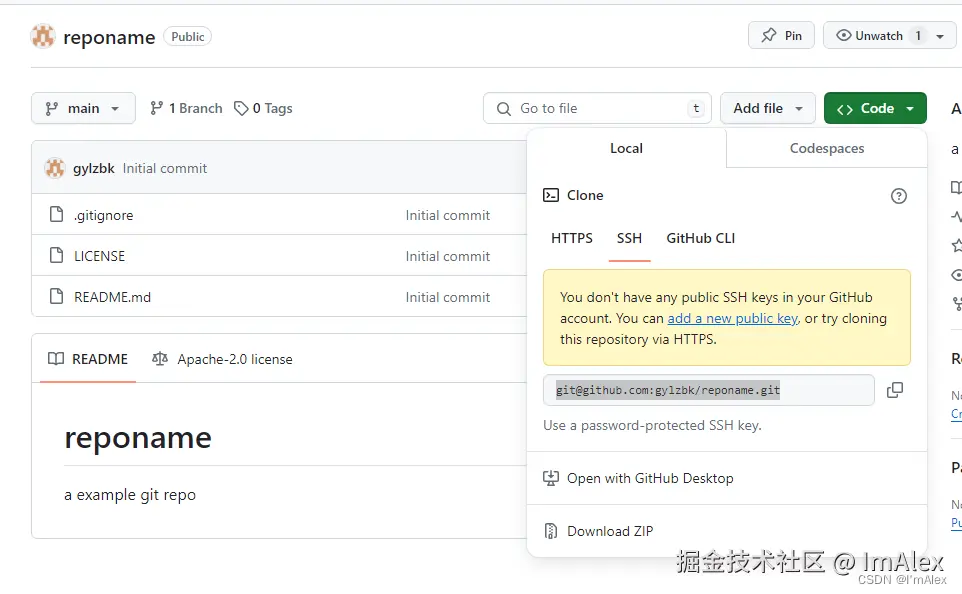
Task: Toggle the green Code dropdown button
Action: (875, 108)
